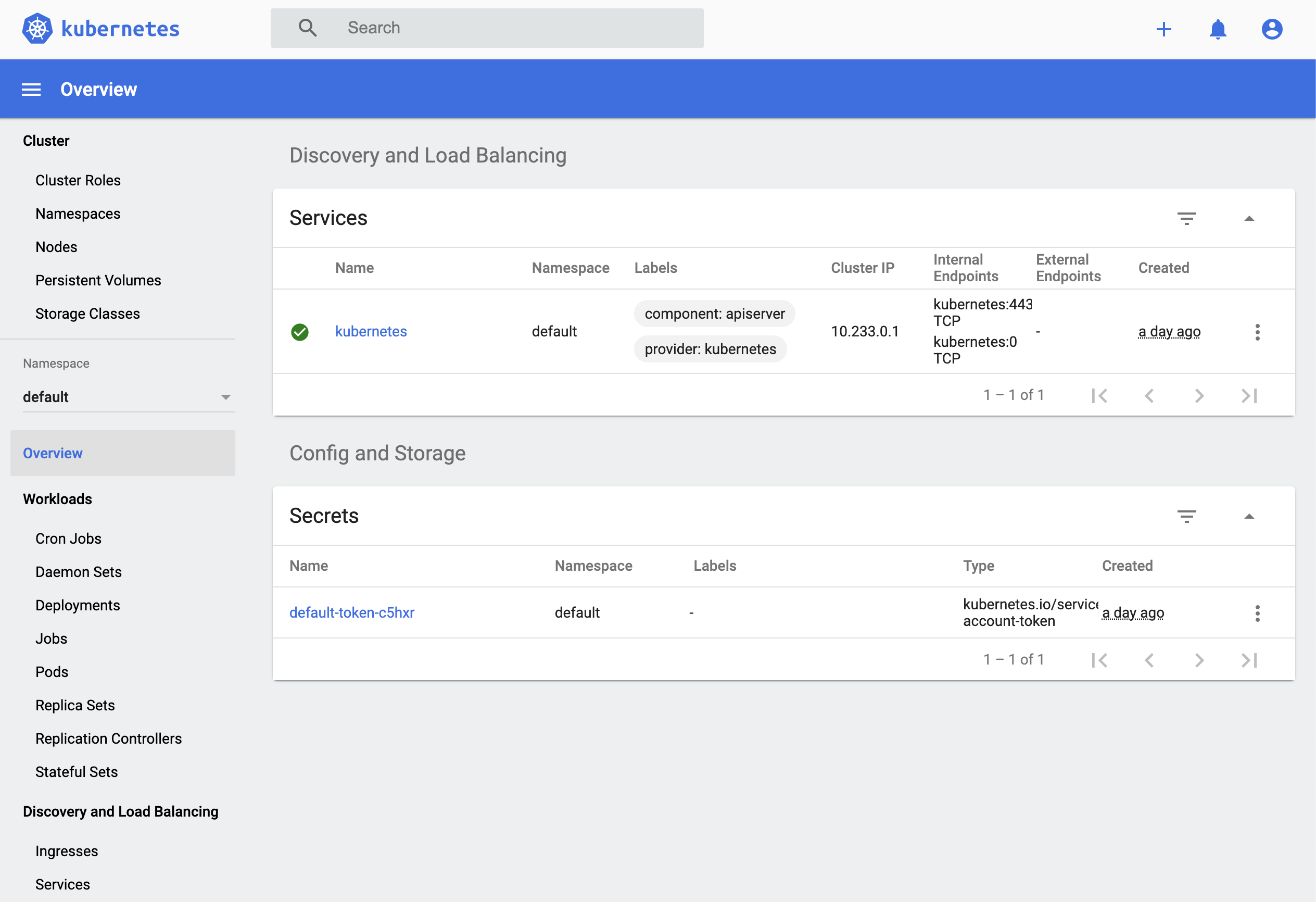Open the Namespace dropdown showing default
Screen dimensions: 1316x902
129,397
